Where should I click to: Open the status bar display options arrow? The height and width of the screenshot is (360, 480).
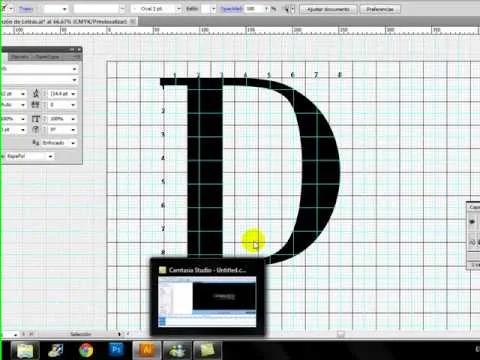click(x=119, y=334)
